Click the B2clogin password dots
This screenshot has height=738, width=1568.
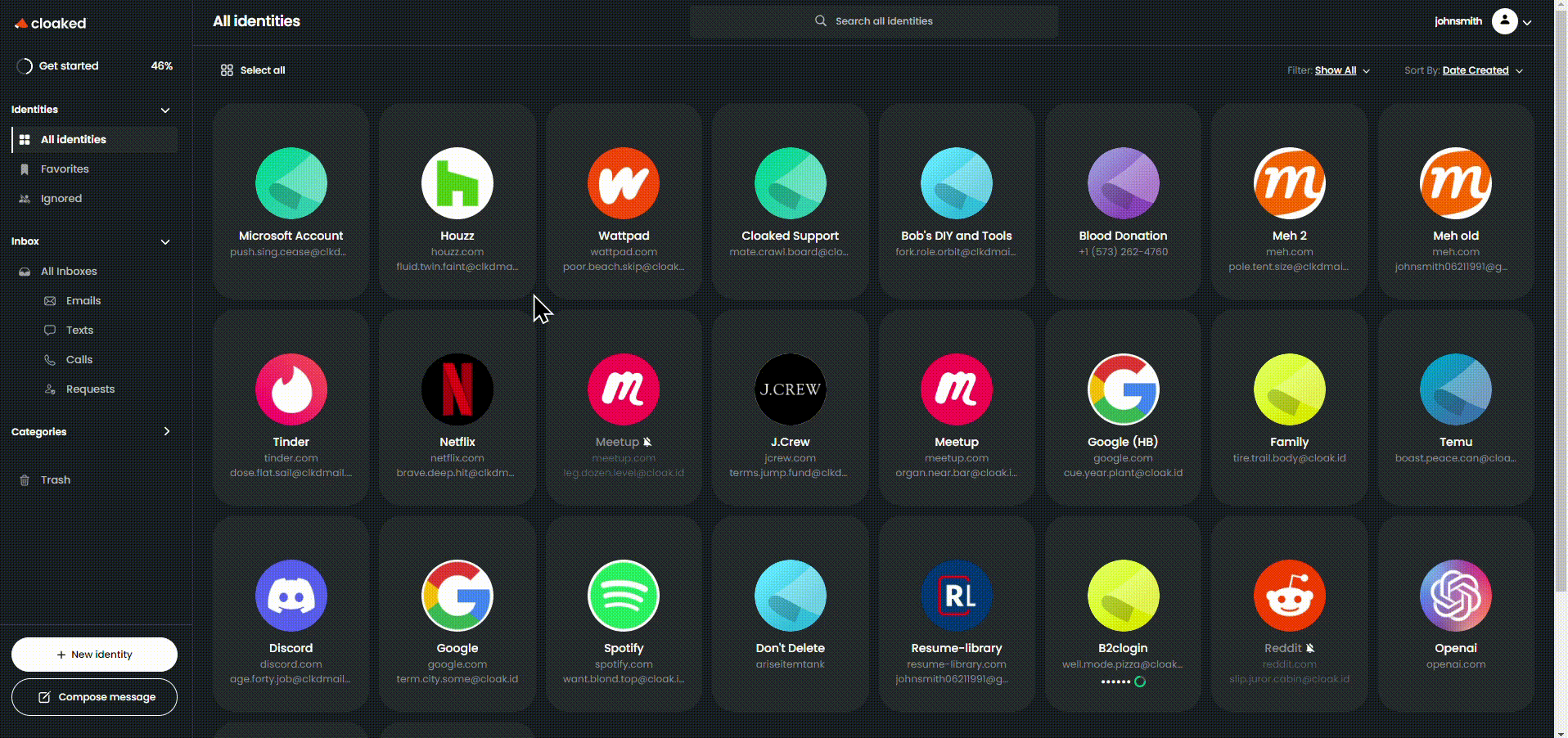point(1115,682)
